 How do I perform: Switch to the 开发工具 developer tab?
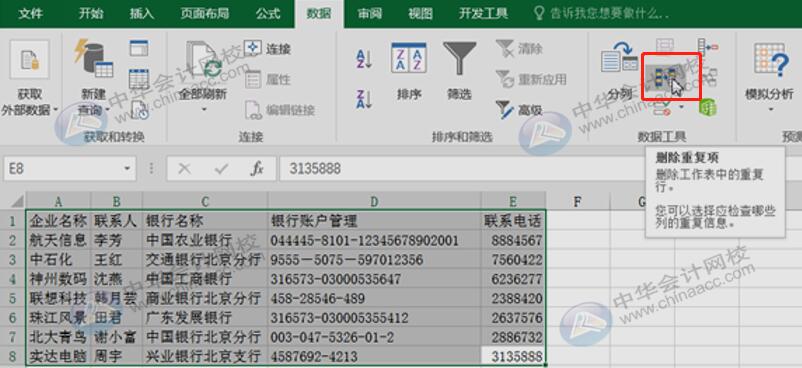coord(483,14)
